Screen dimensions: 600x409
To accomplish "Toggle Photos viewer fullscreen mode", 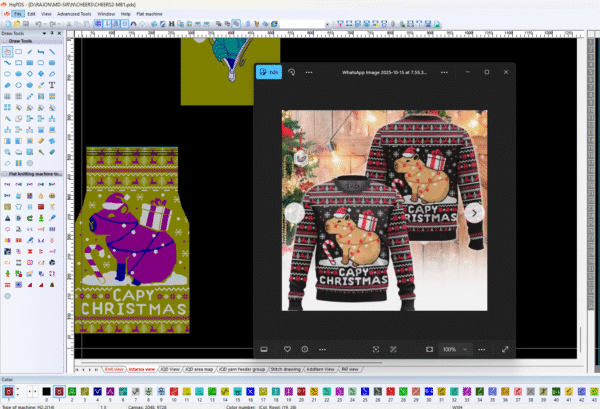I will click(505, 349).
